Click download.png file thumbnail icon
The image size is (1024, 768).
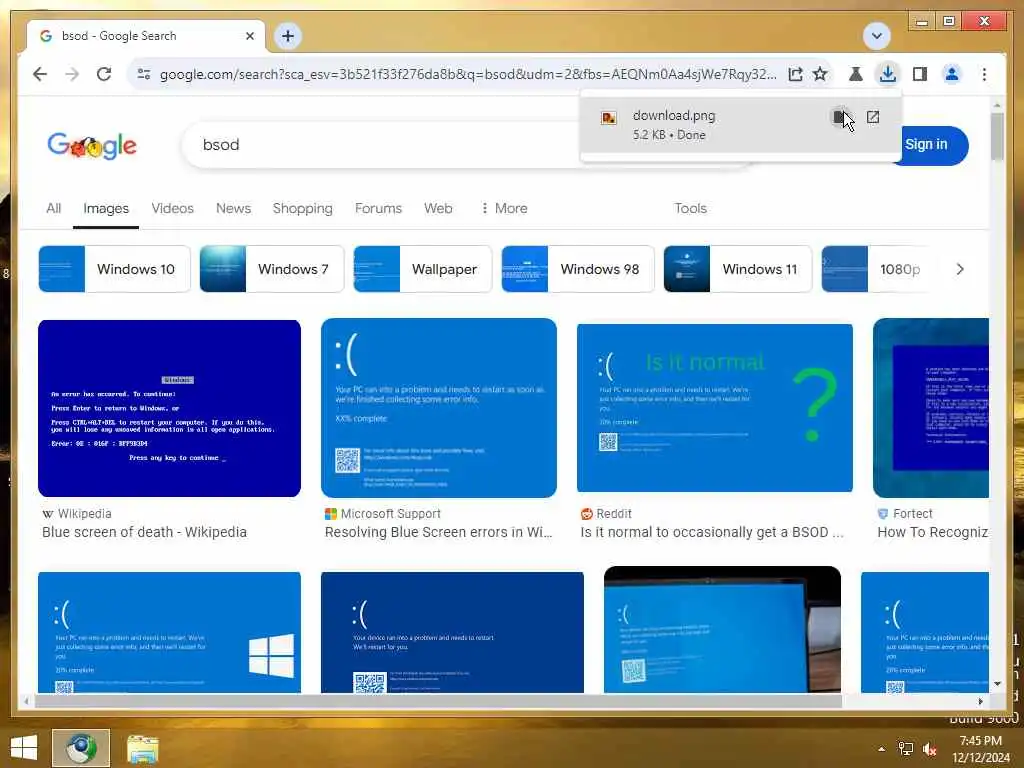tap(609, 118)
